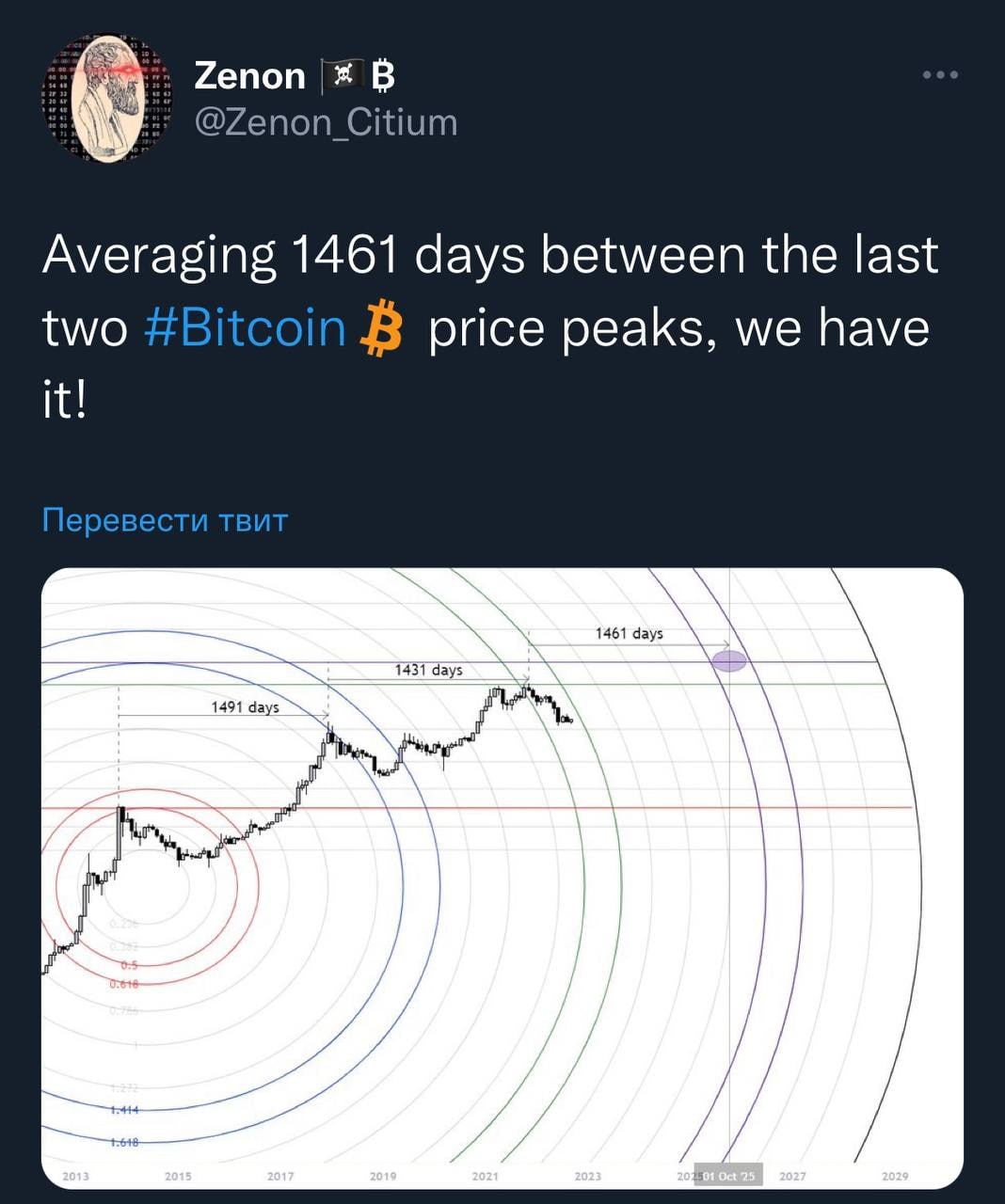
Task: Open the @Zenon_Citium handle
Action: point(326,122)
